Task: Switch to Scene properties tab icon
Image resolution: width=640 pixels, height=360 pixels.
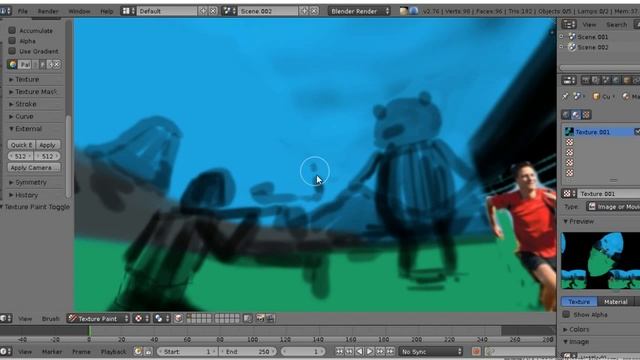Action: pyautogui.click(x=606, y=80)
